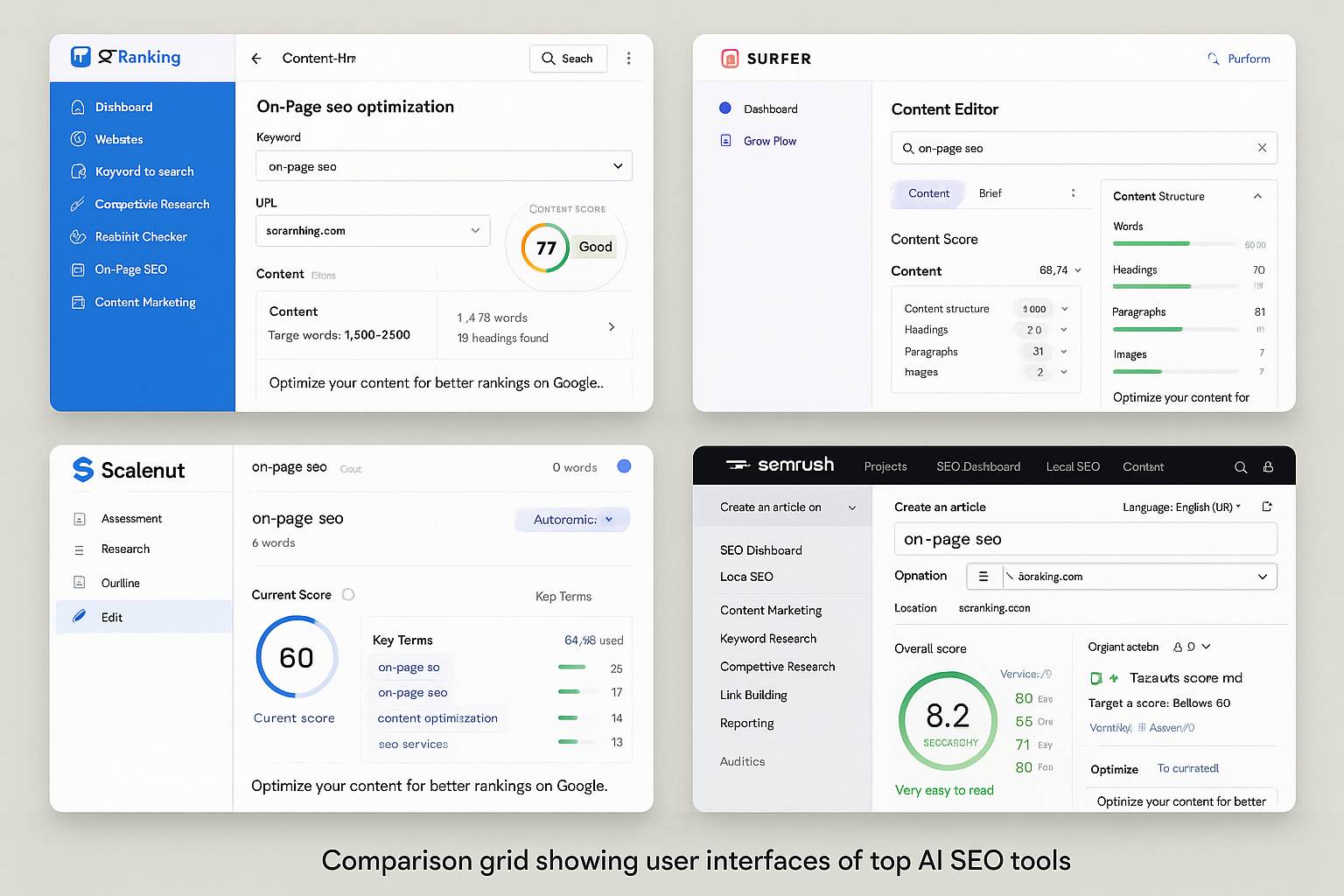Open the Paragraphs 31 dropdown in Surfer
This screenshot has width=1344, height=896.
pos(1064,352)
